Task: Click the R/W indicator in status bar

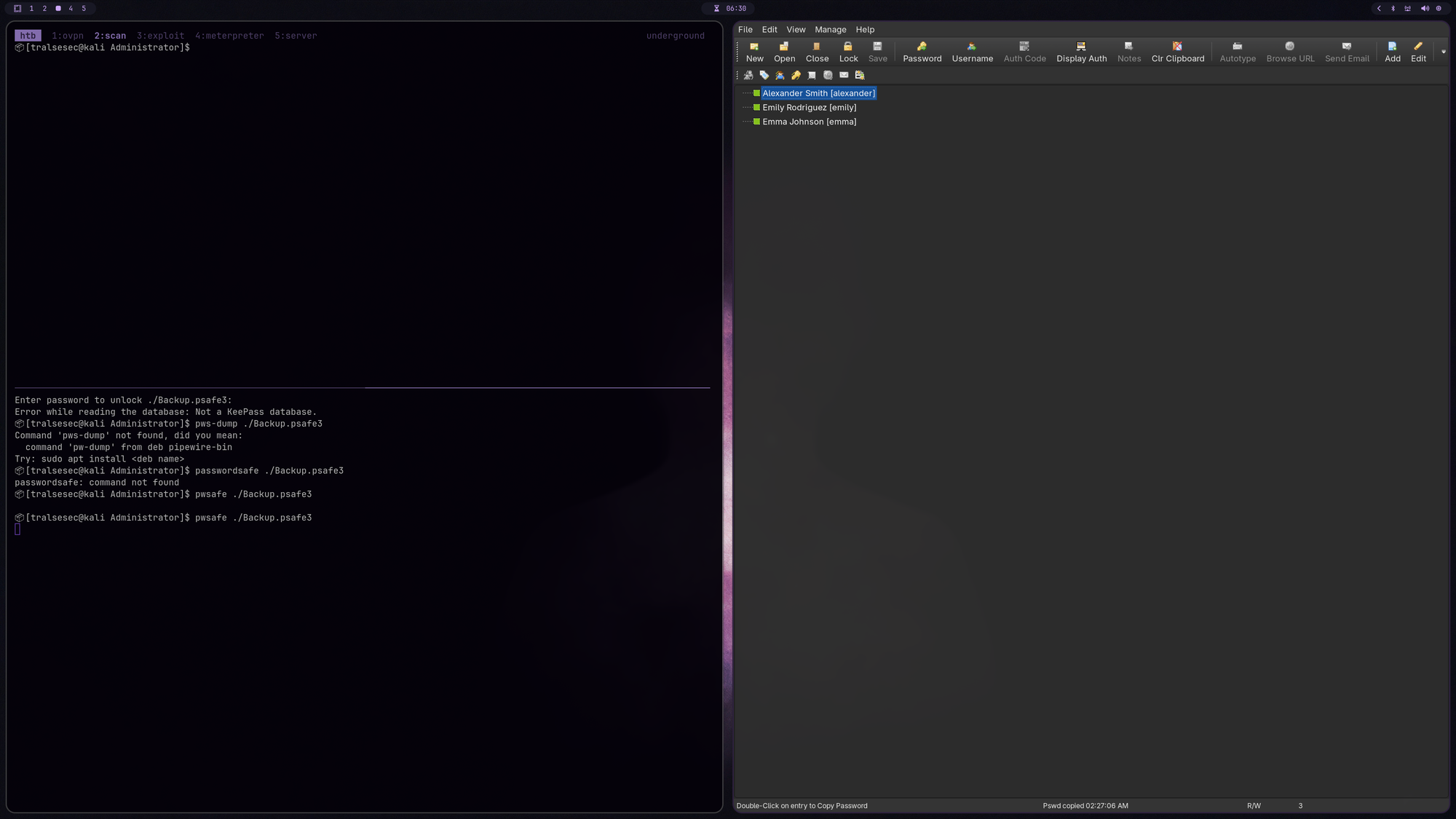Action: (x=1254, y=806)
